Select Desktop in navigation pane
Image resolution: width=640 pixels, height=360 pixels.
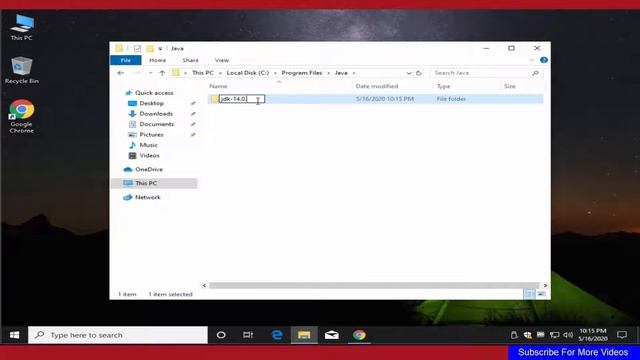151,103
